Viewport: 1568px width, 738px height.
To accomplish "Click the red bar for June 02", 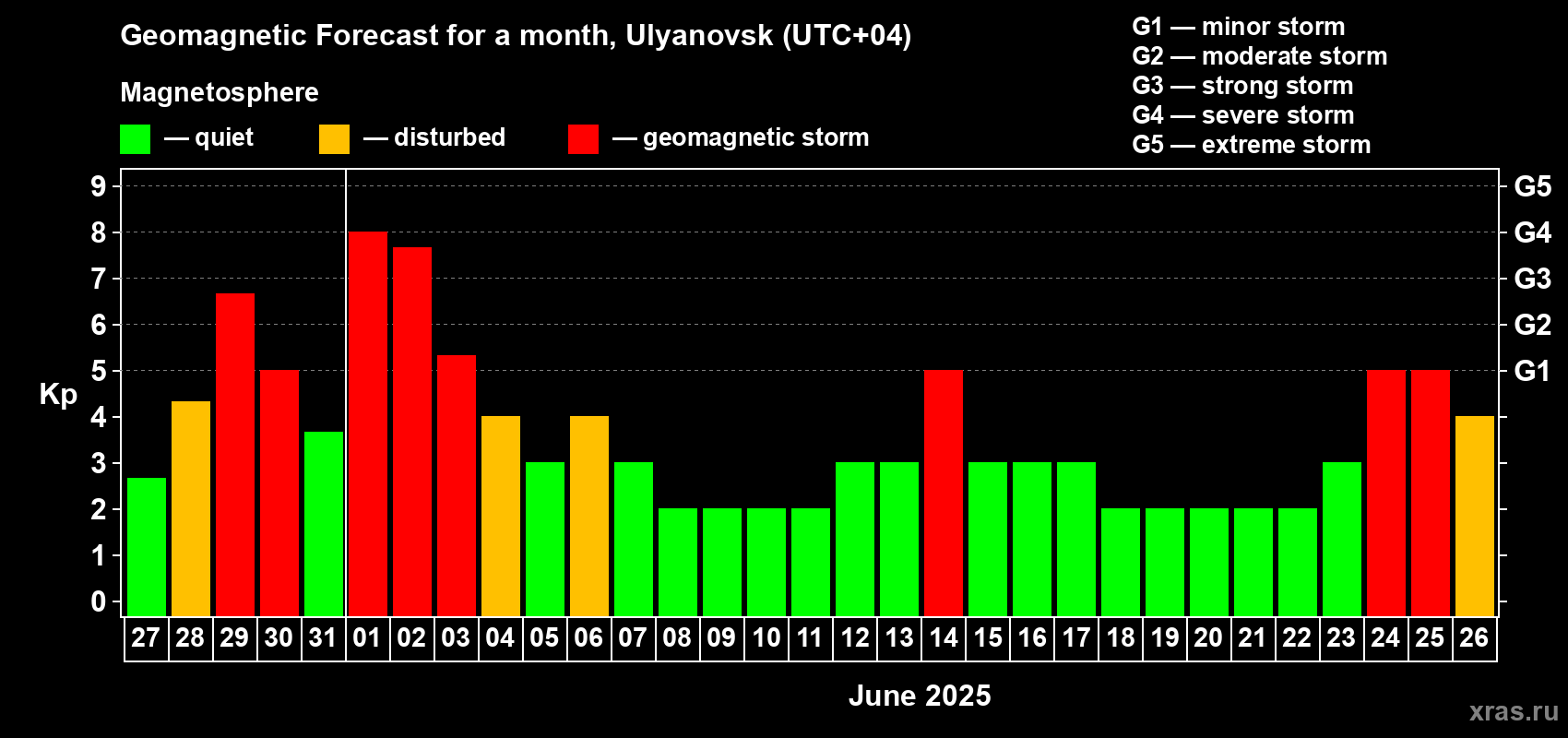I will [x=412, y=432].
